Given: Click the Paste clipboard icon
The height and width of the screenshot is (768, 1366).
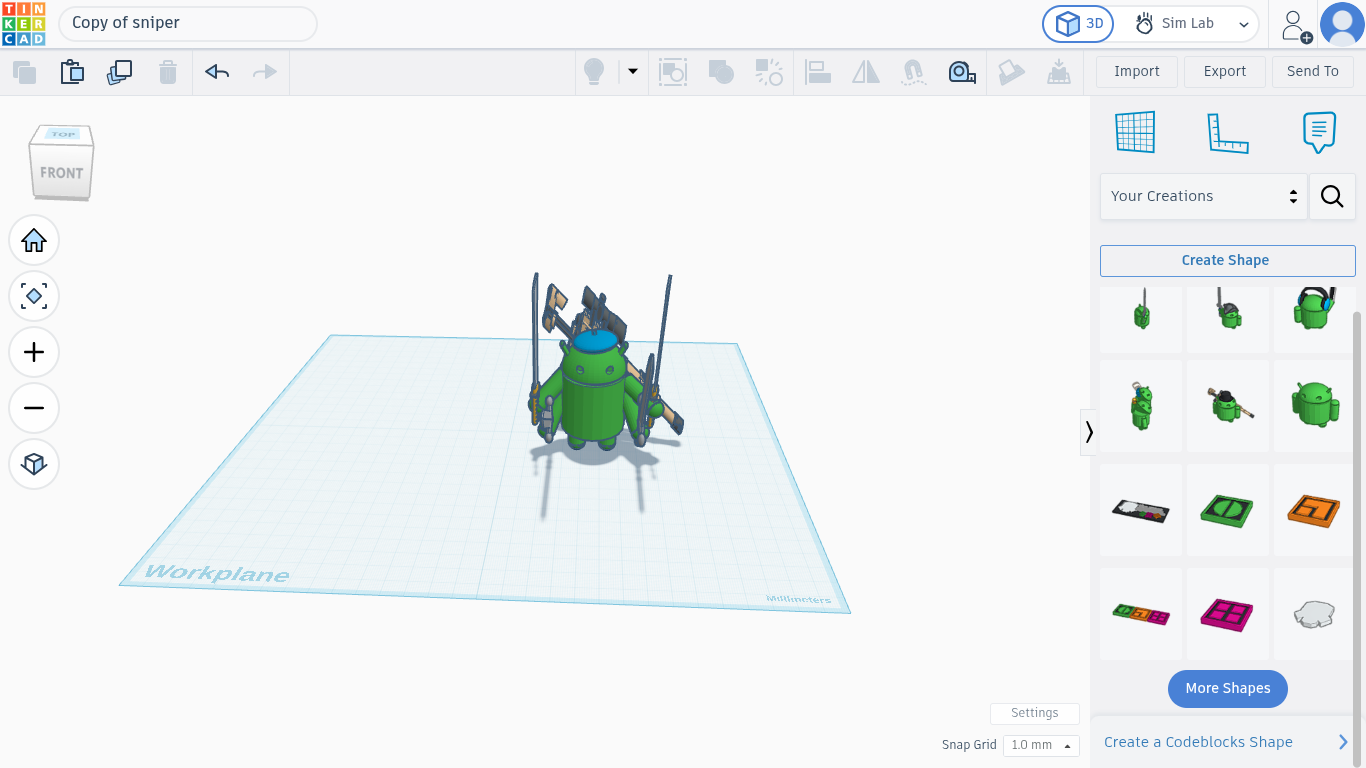Looking at the screenshot, I should (72, 72).
